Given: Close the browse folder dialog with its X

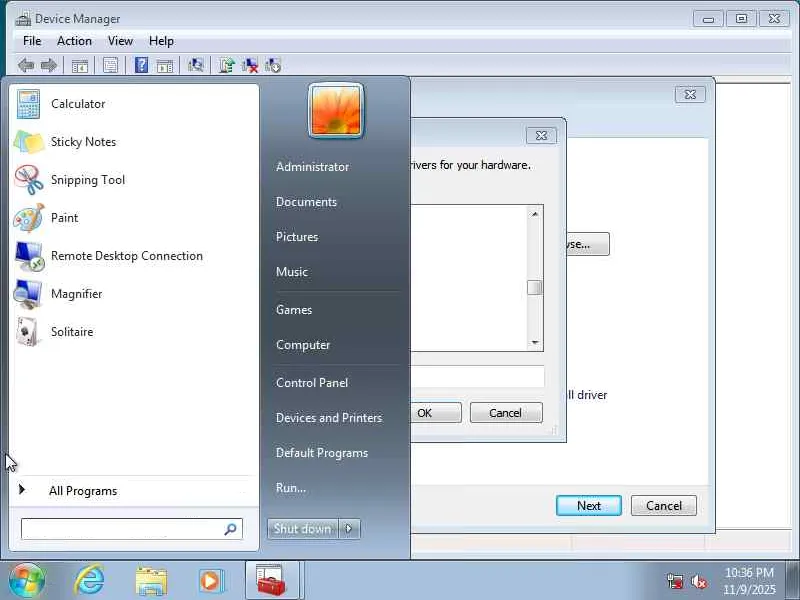Looking at the screenshot, I should pos(541,136).
